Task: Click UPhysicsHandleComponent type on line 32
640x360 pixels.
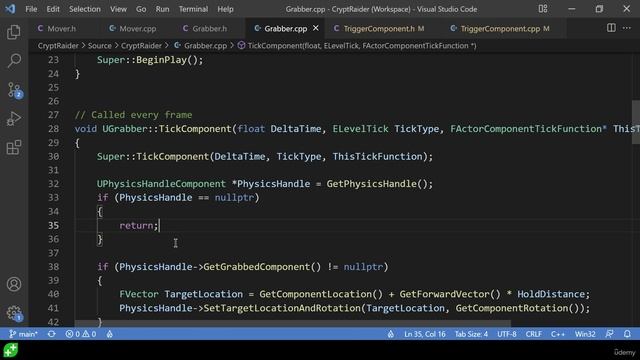Action: [161, 184]
